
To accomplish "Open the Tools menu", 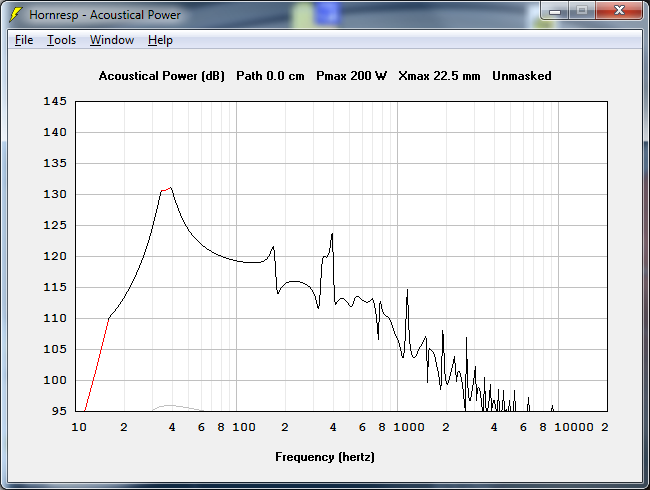I will pos(61,40).
